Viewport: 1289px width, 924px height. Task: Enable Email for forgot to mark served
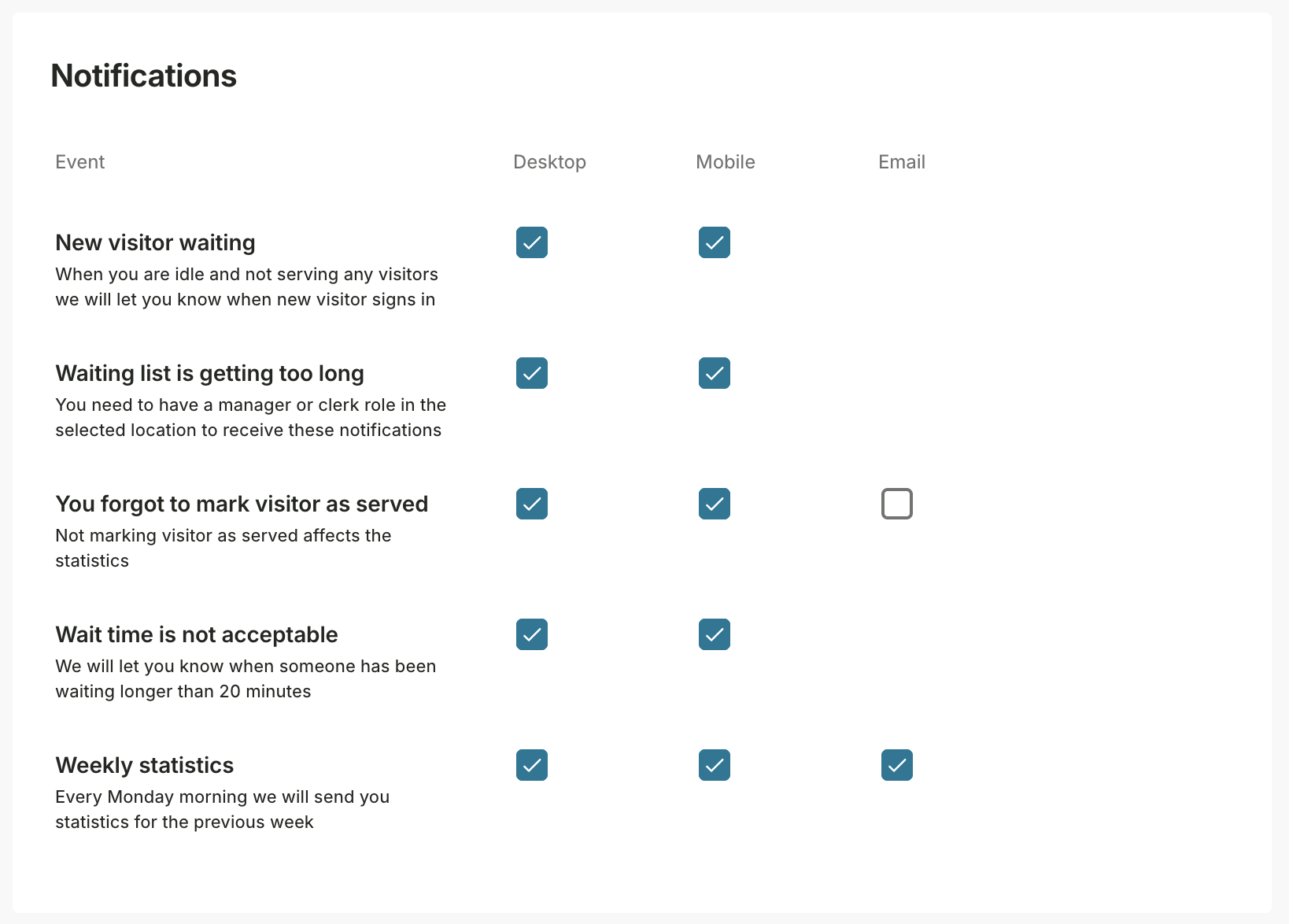[x=897, y=504]
